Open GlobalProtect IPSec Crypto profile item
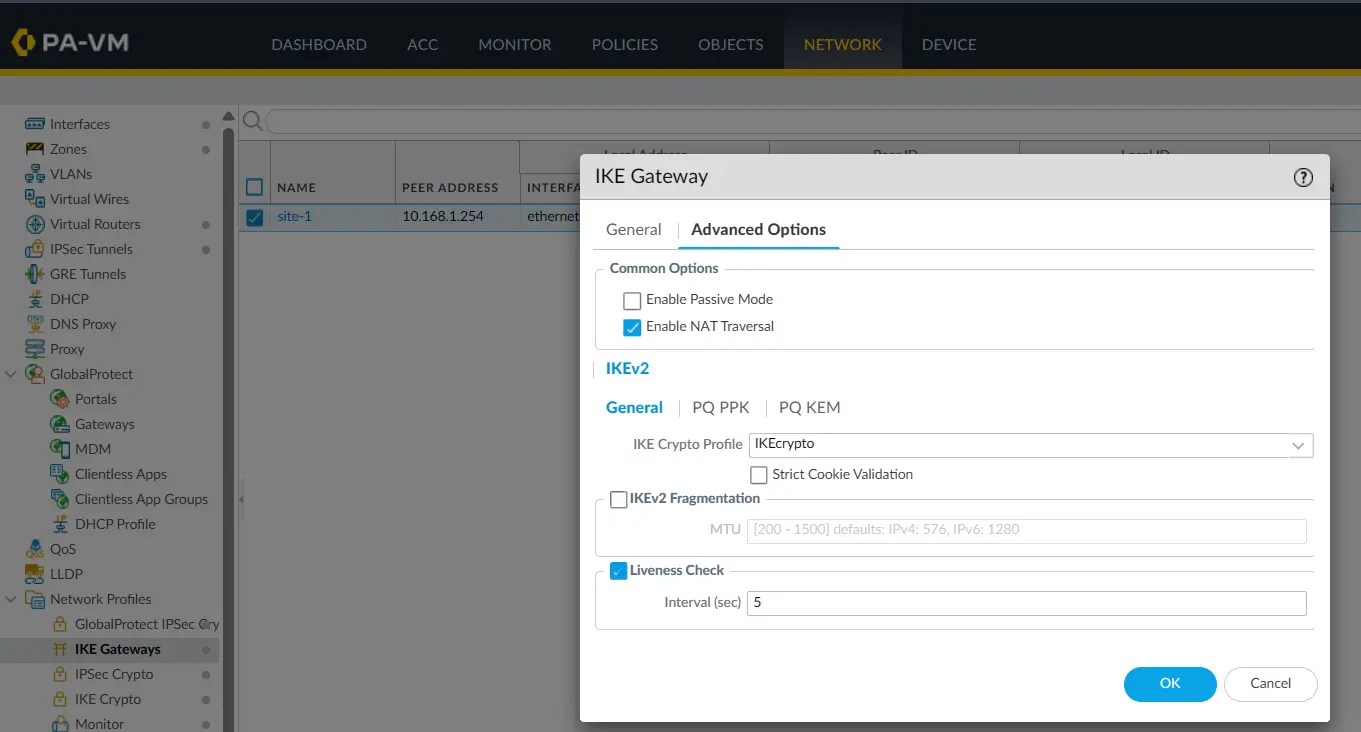 [146, 624]
